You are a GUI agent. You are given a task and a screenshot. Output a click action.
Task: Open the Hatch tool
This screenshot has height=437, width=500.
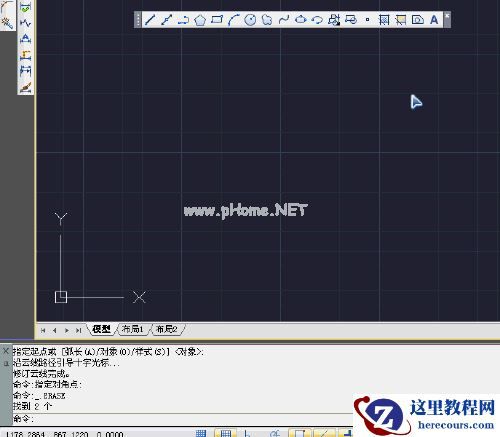coord(384,20)
